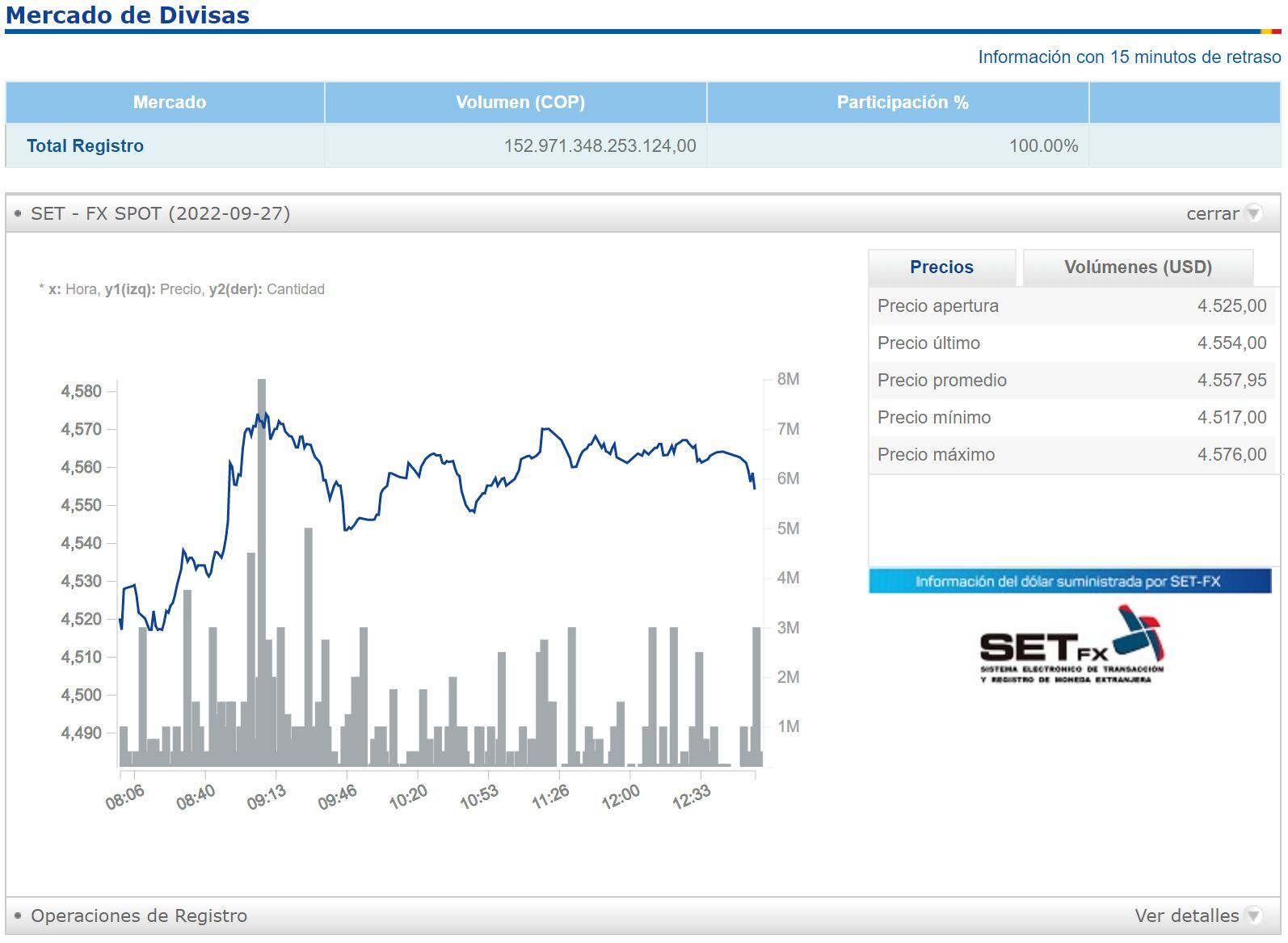Open the Volúmenes (USD) tab
The width and height of the screenshot is (1288, 943).
click(1138, 267)
